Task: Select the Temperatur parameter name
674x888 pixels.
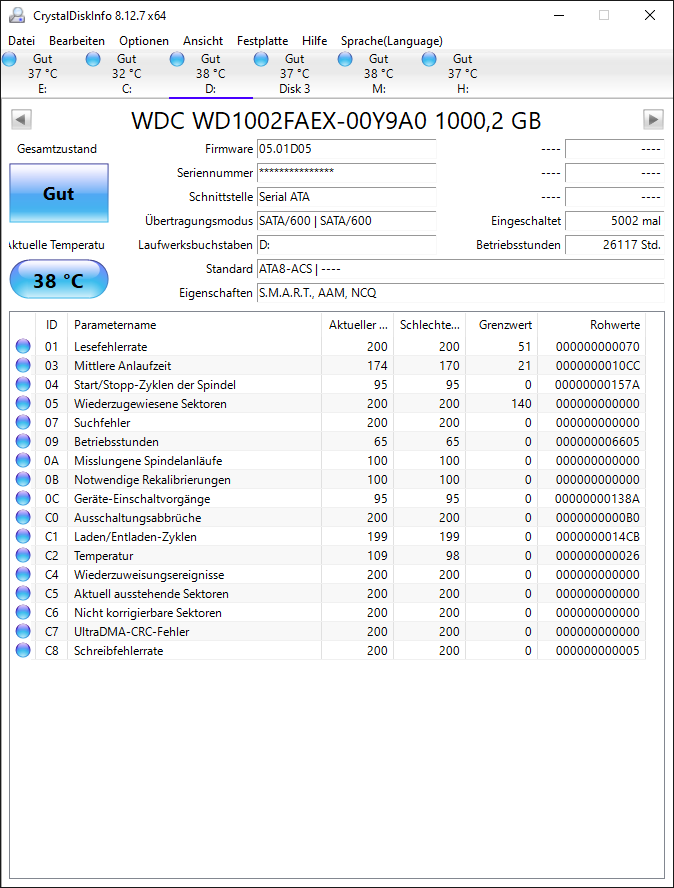Action: pyautogui.click(x=104, y=556)
